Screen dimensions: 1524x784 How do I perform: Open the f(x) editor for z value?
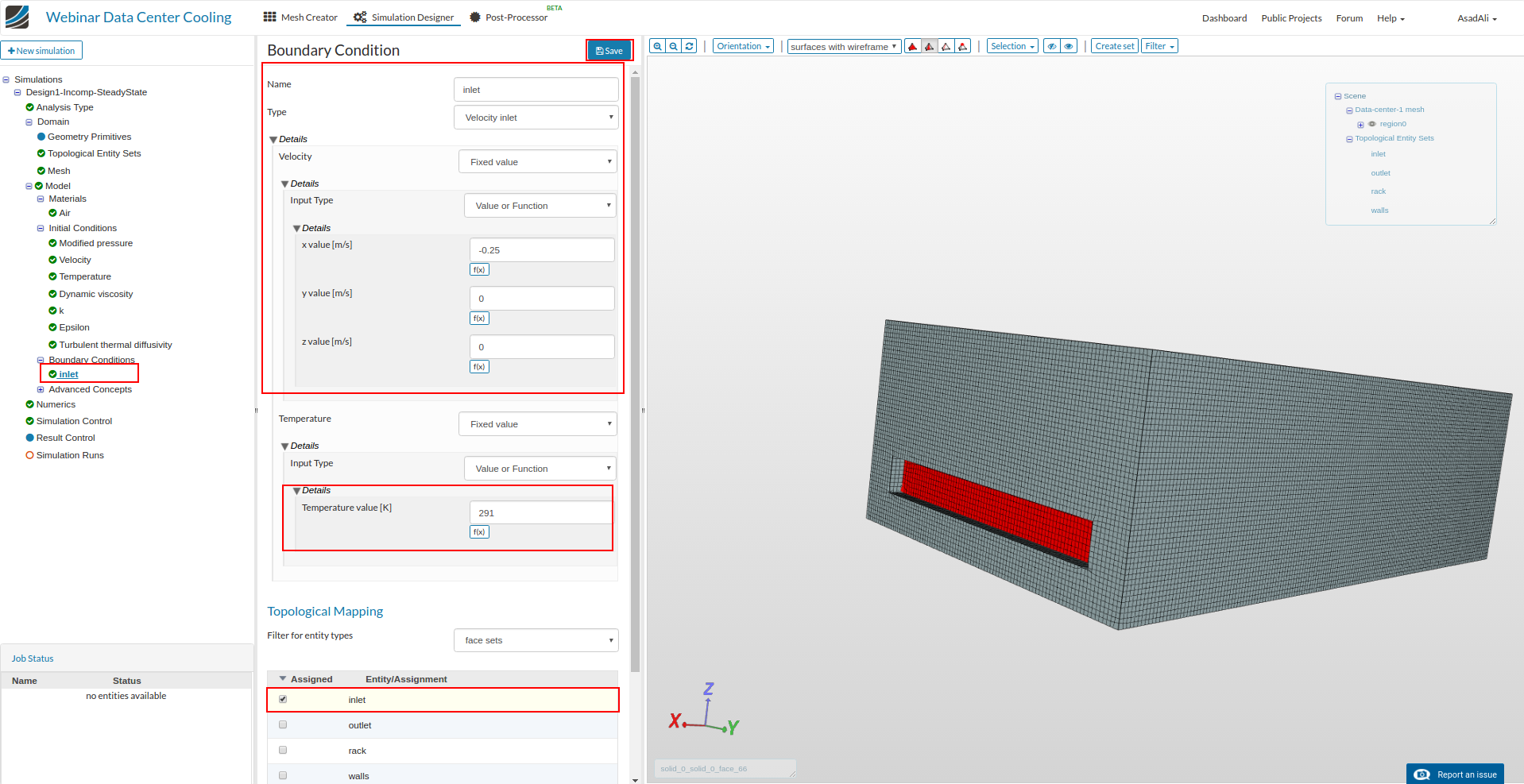(479, 367)
